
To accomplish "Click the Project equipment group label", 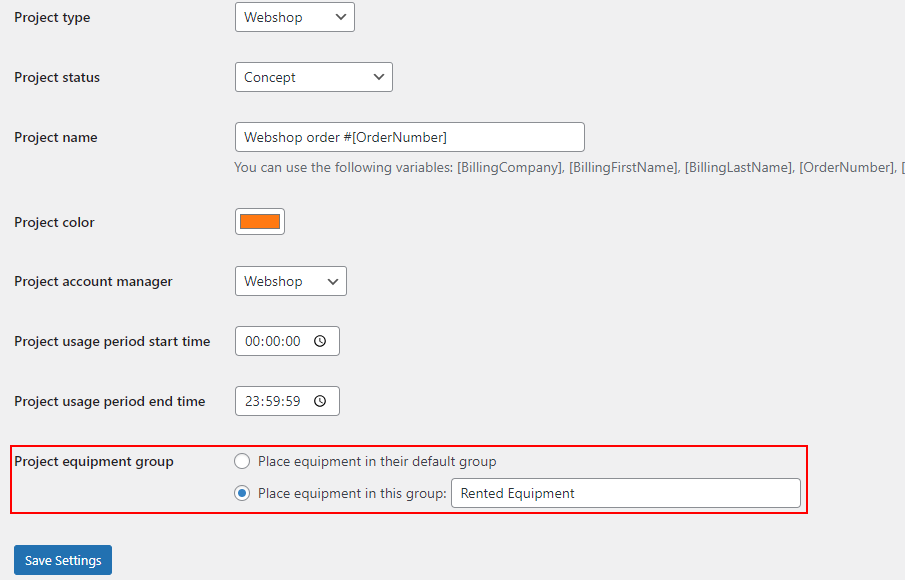I will click(94, 462).
